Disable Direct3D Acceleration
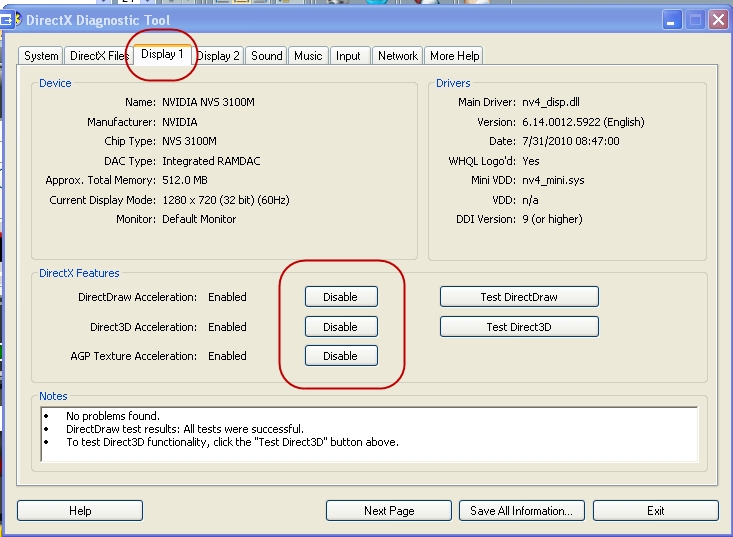Viewport: 733px width, 537px height. [x=340, y=327]
